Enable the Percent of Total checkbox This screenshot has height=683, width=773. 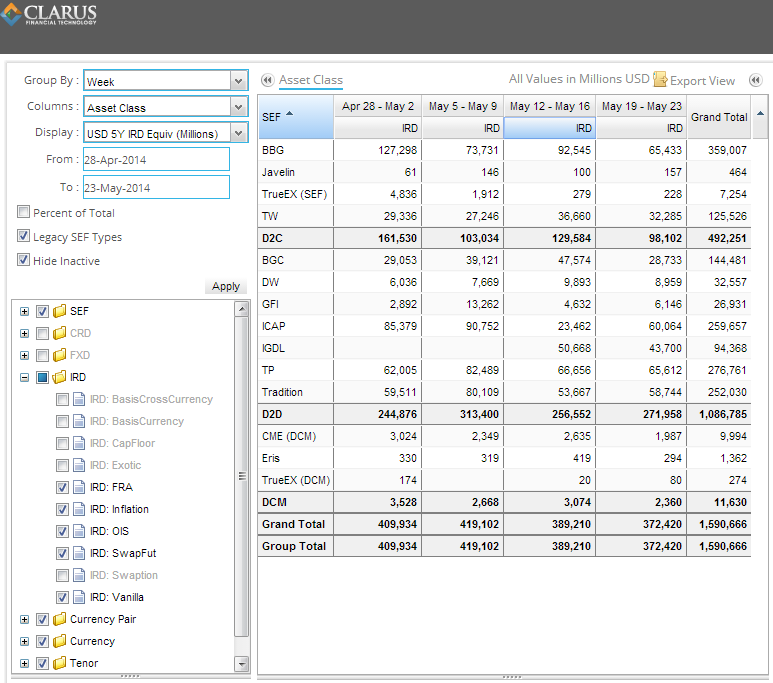coord(23,212)
